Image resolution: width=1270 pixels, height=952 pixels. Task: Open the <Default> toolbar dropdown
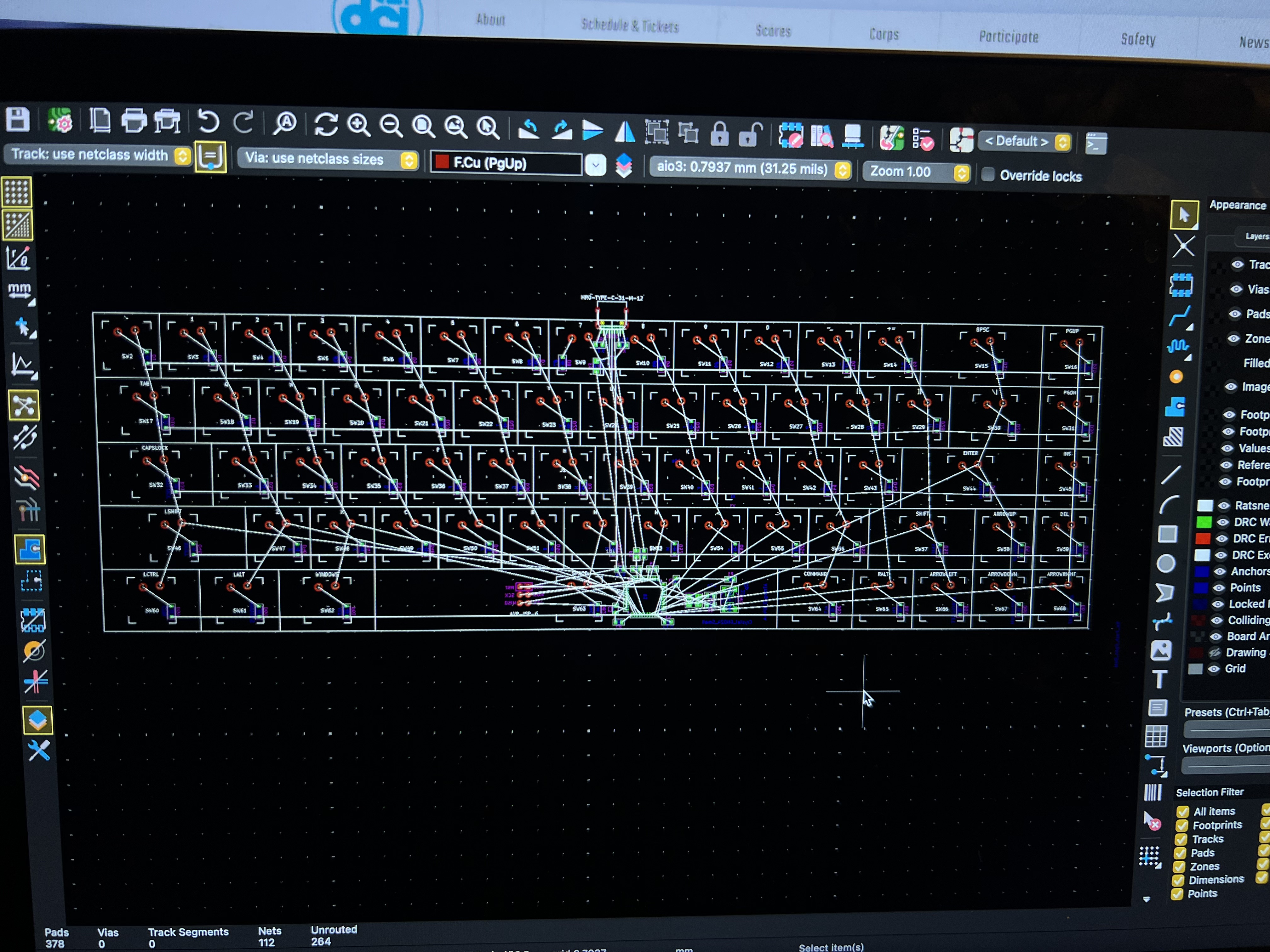coord(1025,141)
